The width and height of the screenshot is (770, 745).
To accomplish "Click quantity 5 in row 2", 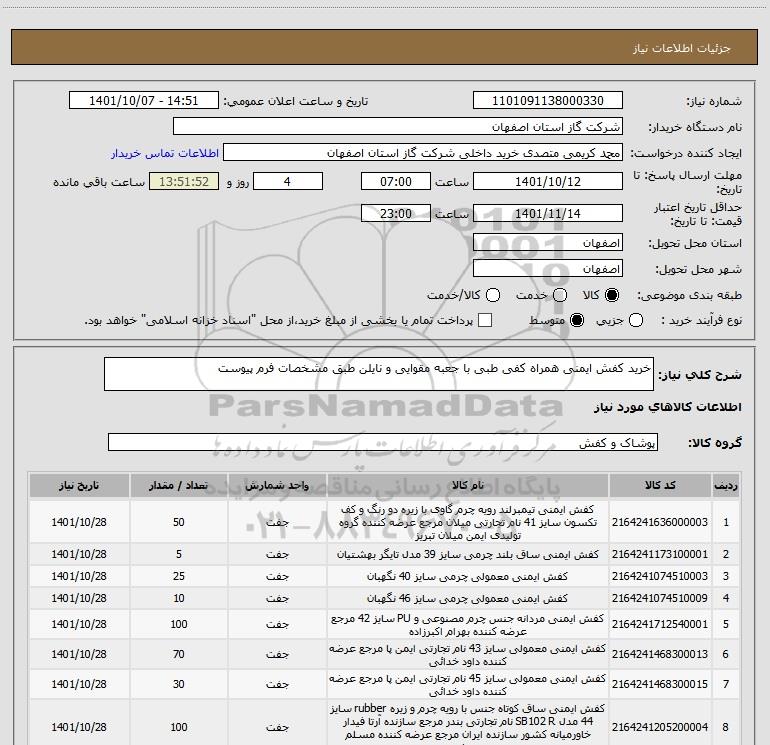I will 179,554.
